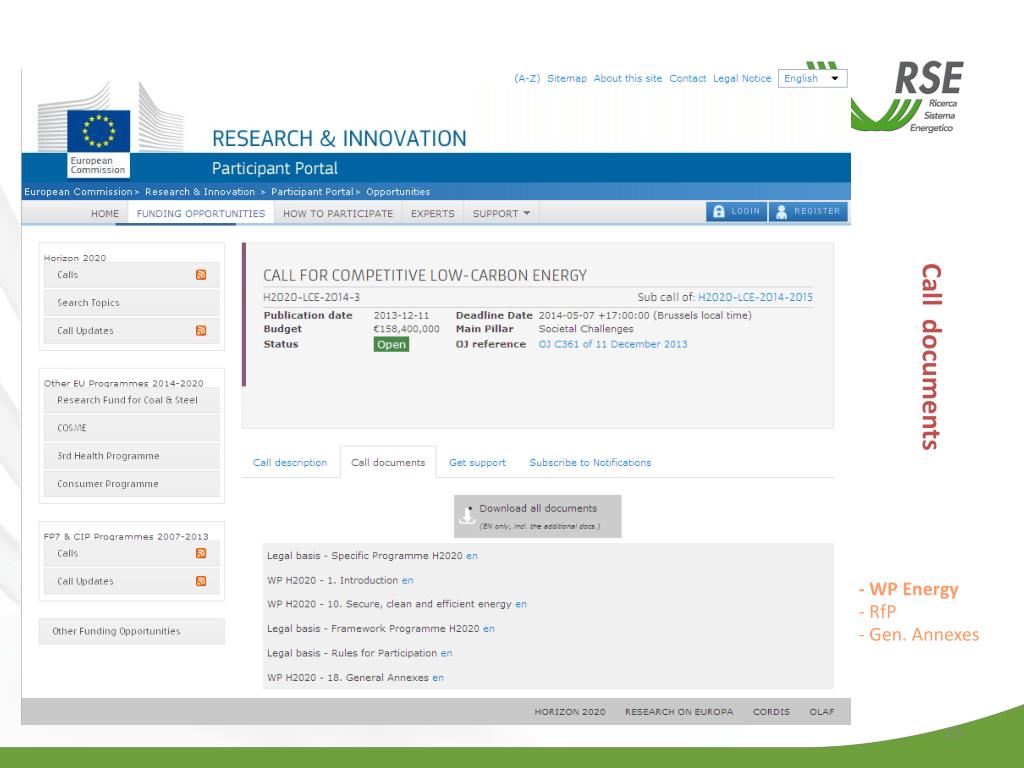Switch to the Call description tab
Screen dimensions: 1024x768
[290, 462]
